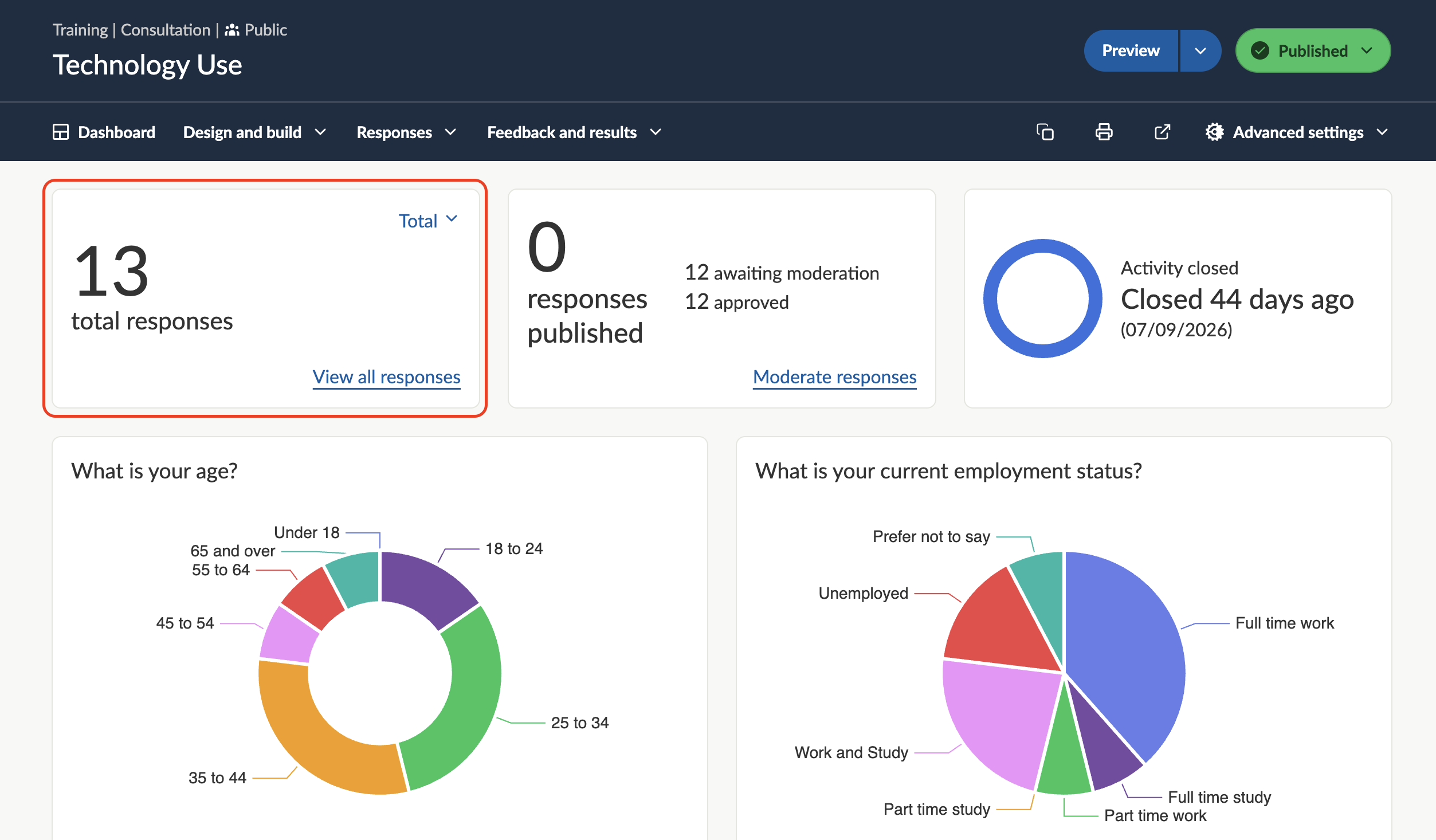
Task: Click the Under 18 chart label
Action: (x=307, y=532)
